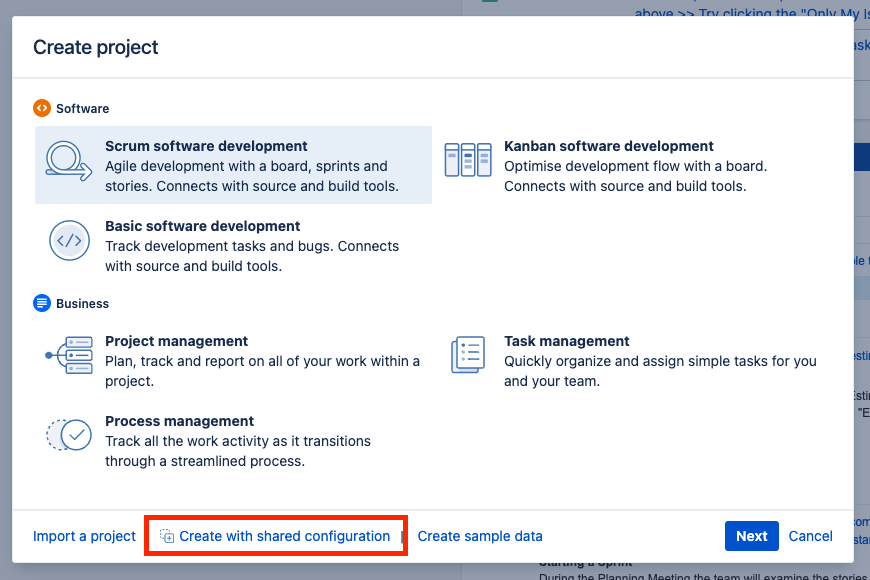This screenshot has width=870, height=580.
Task: Click the Process management checkmark icon
Action: pos(69,435)
